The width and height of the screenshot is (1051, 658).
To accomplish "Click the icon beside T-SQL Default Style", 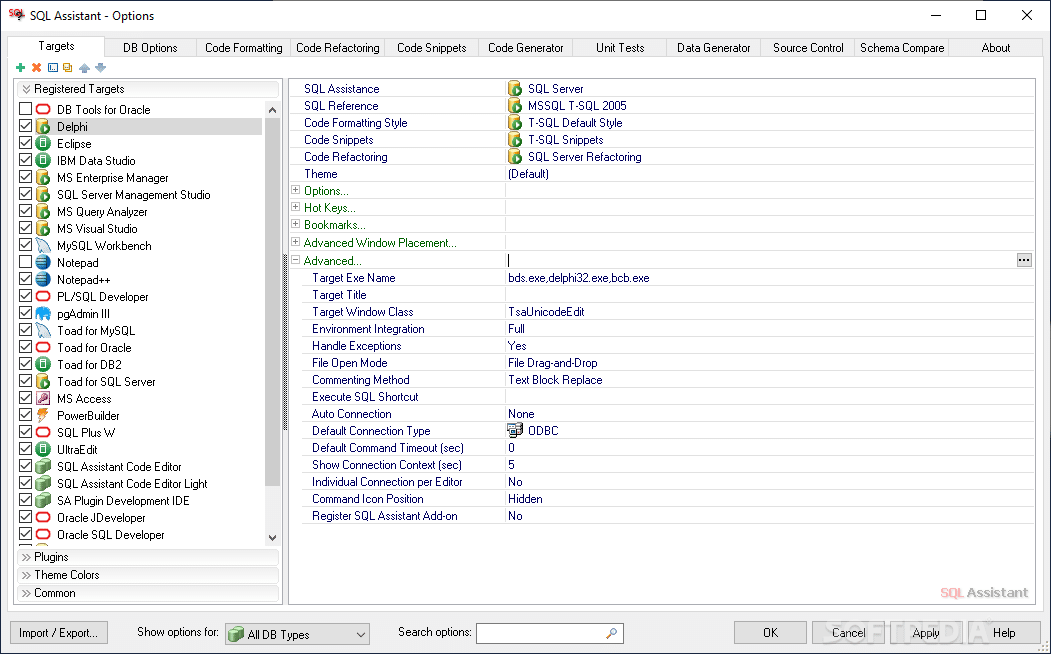I will click(515, 123).
